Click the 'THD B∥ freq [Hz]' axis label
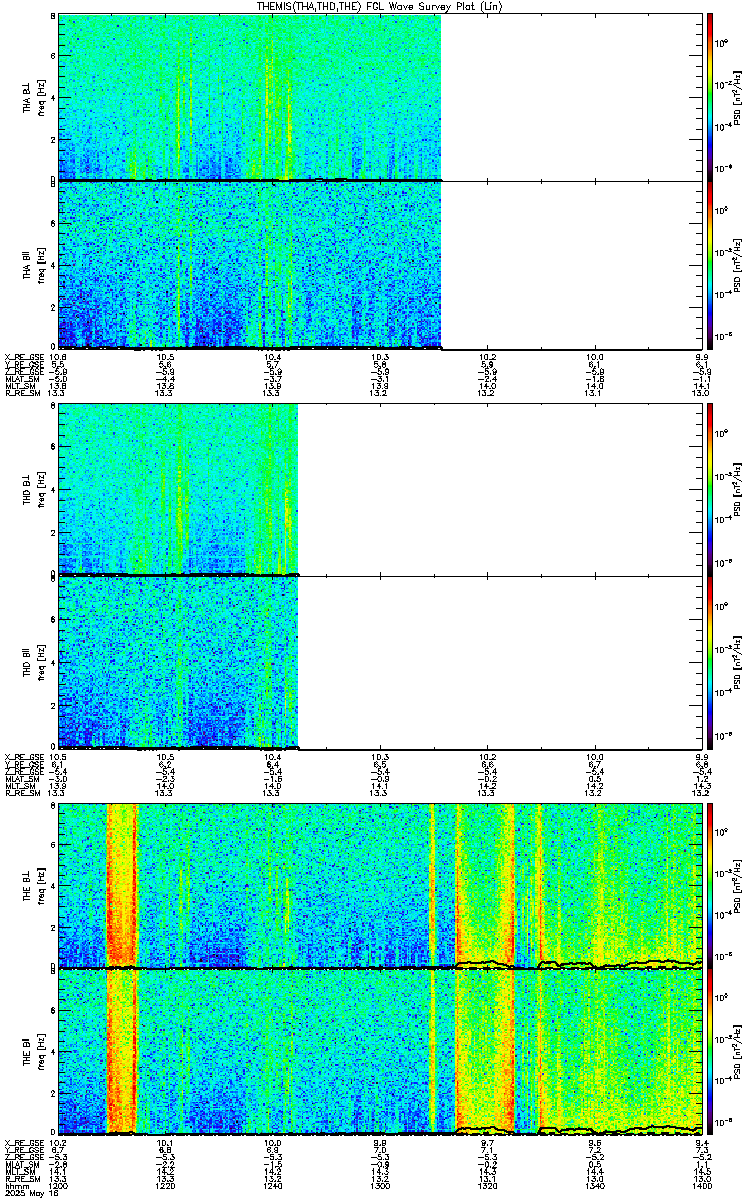This screenshot has width=750, height=1200. pyautogui.click(x=35, y=661)
